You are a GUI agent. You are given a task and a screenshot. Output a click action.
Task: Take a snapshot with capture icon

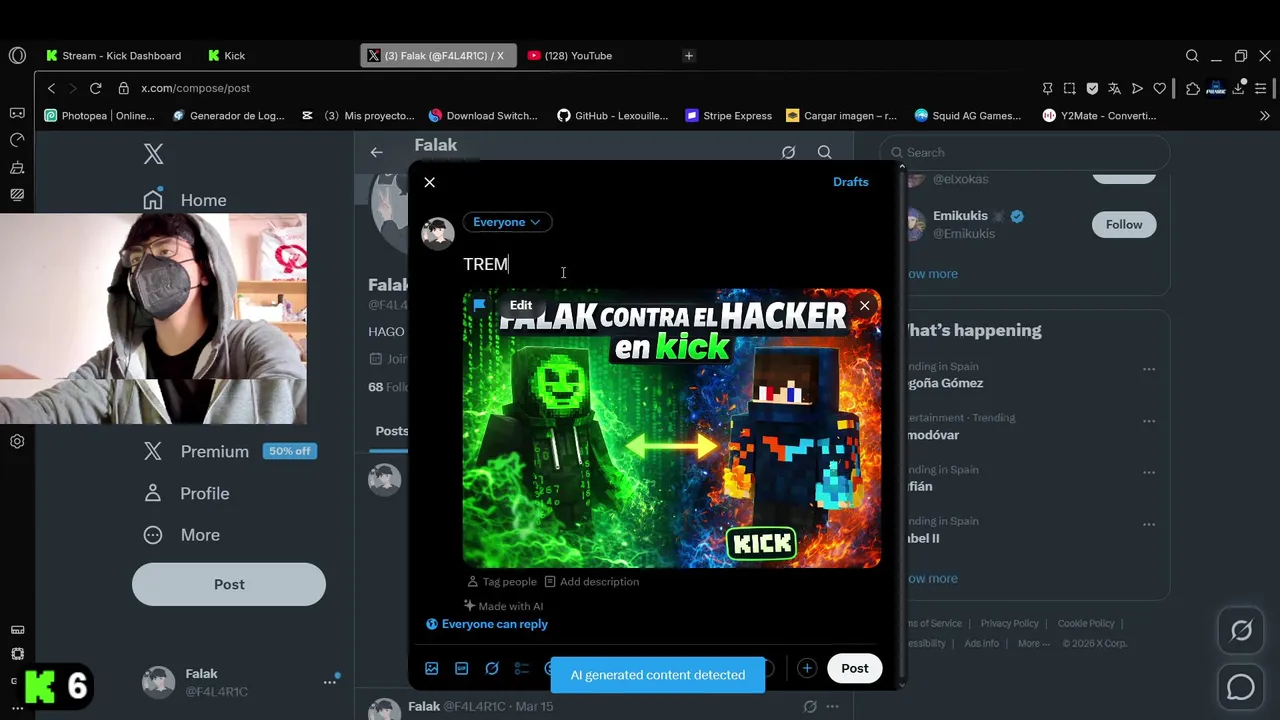point(1069,88)
